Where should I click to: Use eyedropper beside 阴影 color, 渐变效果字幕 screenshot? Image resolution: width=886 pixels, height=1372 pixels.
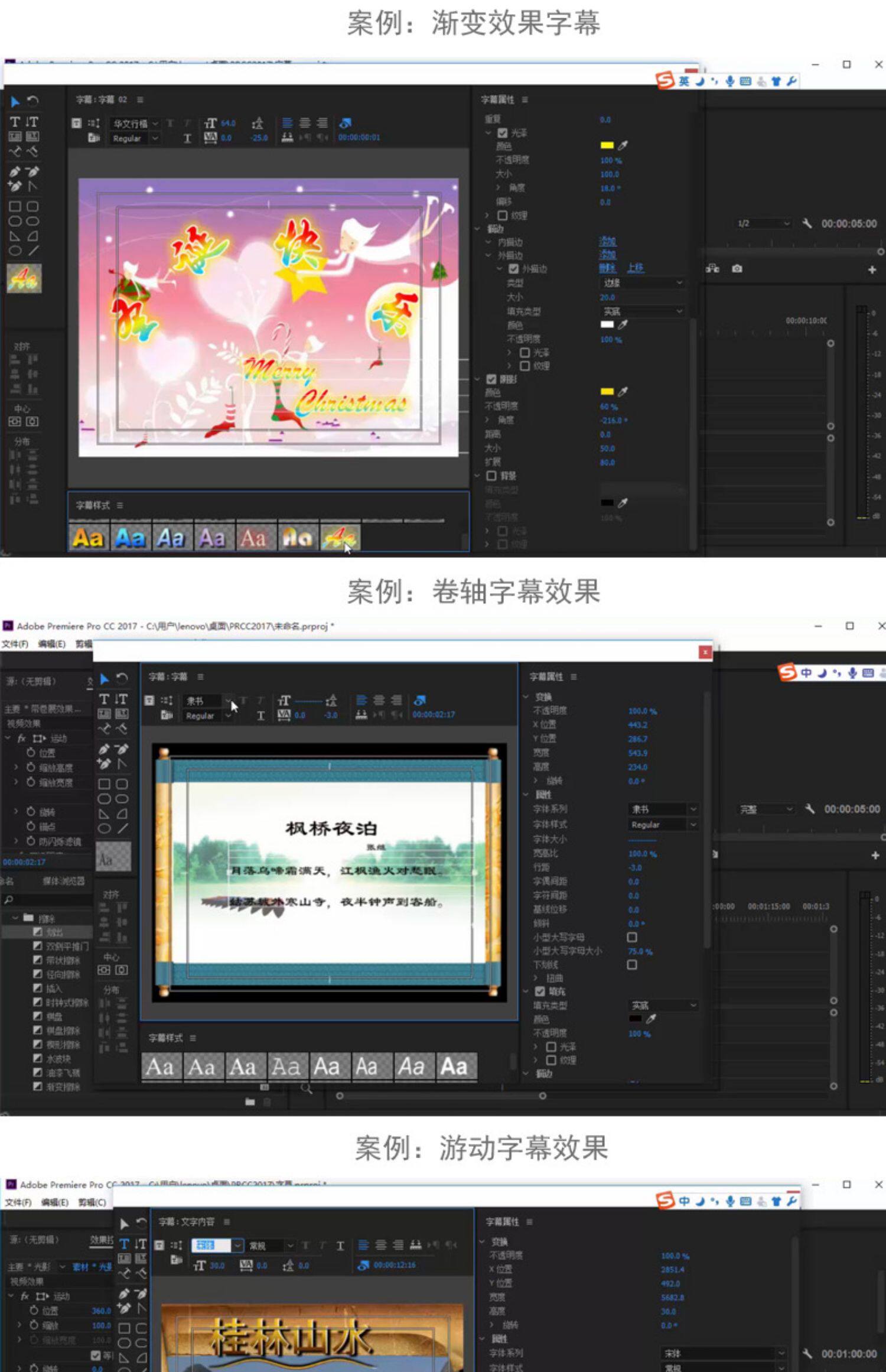(623, 391)
